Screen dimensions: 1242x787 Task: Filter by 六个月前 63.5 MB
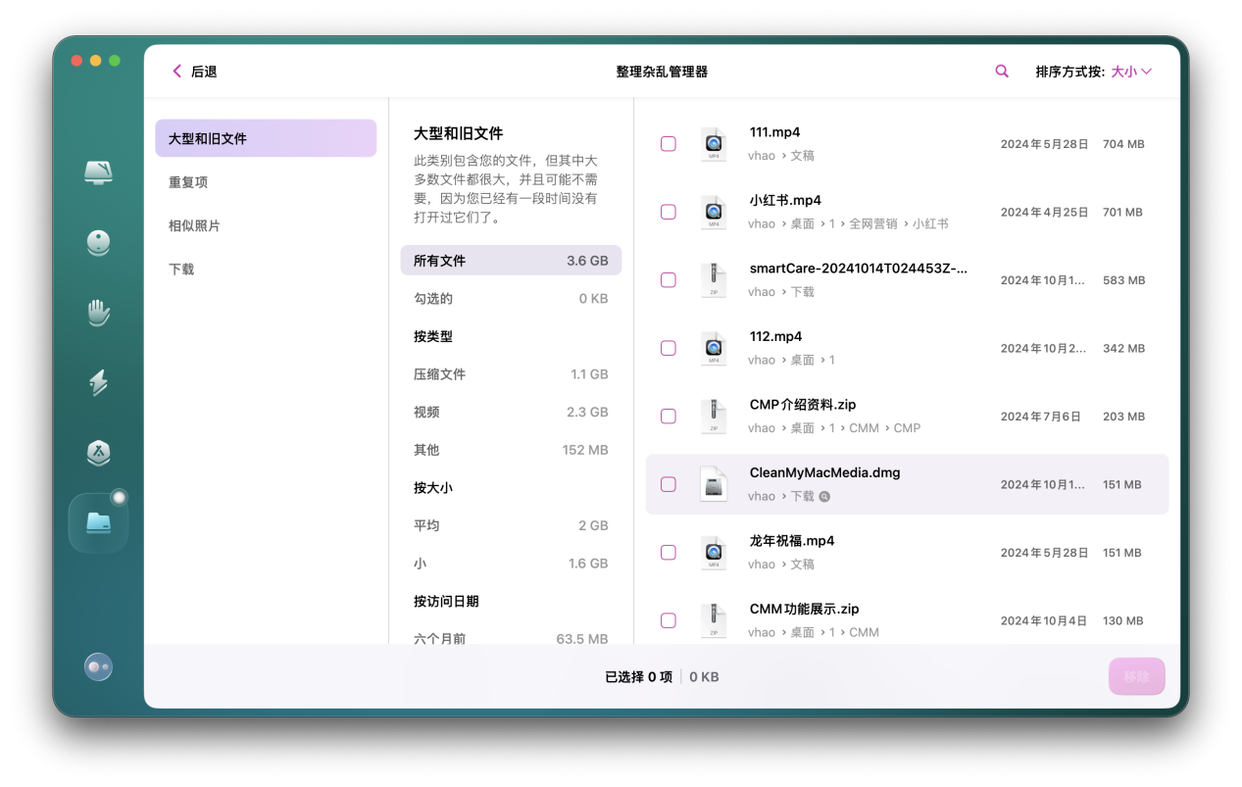click(511, 638)
